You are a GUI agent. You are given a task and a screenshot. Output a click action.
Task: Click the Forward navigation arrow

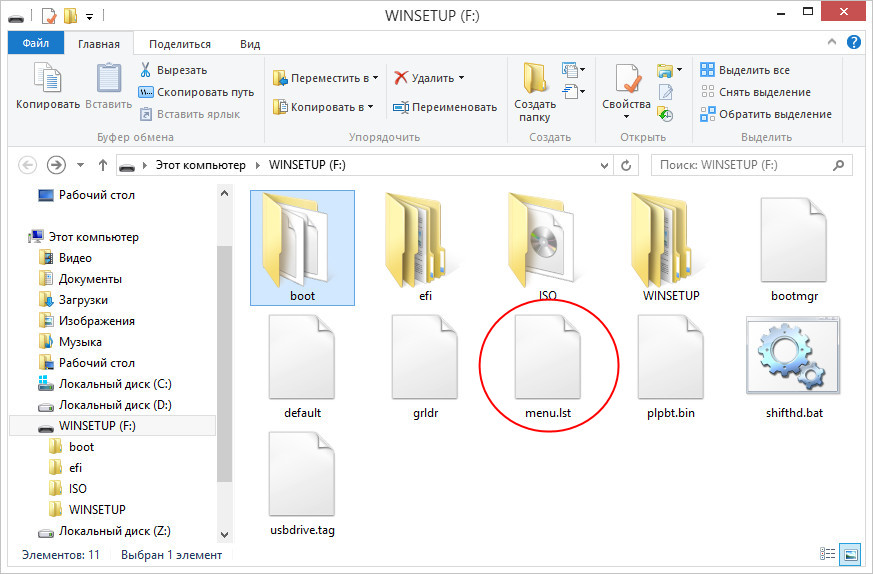tap(56, 165)
